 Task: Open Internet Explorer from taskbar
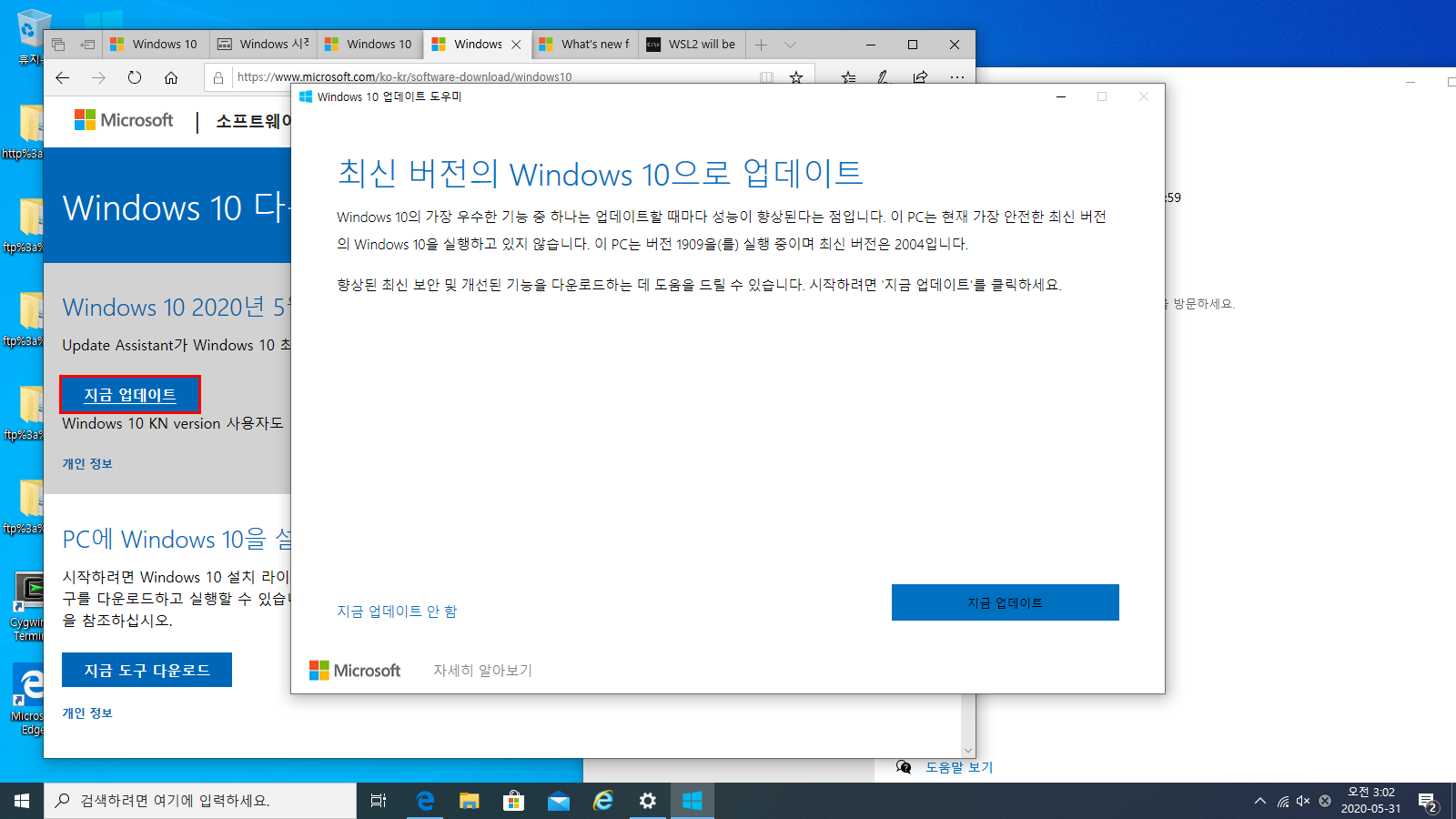pyautogui.click(x=602, y=801)
